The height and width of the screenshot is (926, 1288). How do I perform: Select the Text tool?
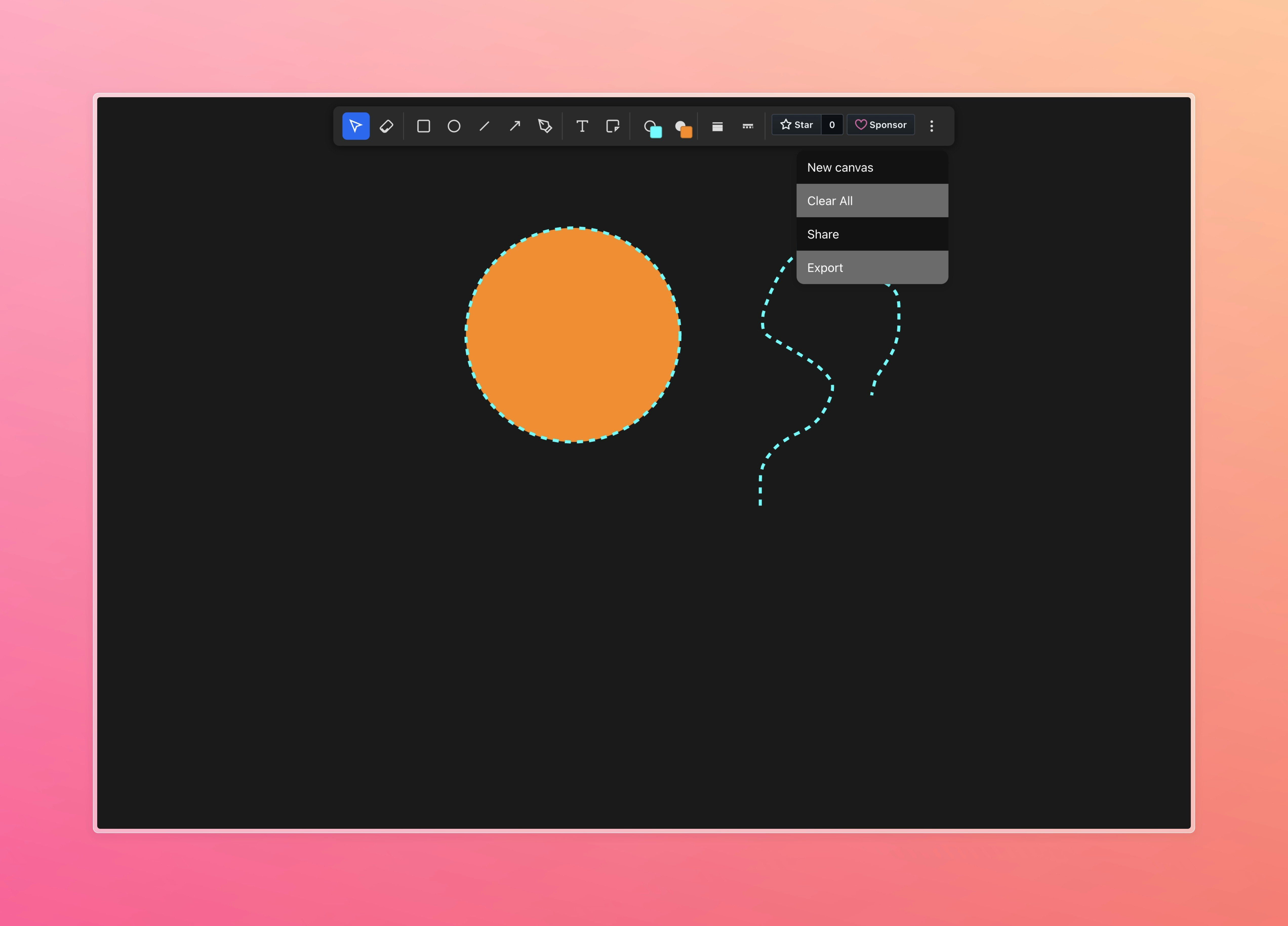582,126
